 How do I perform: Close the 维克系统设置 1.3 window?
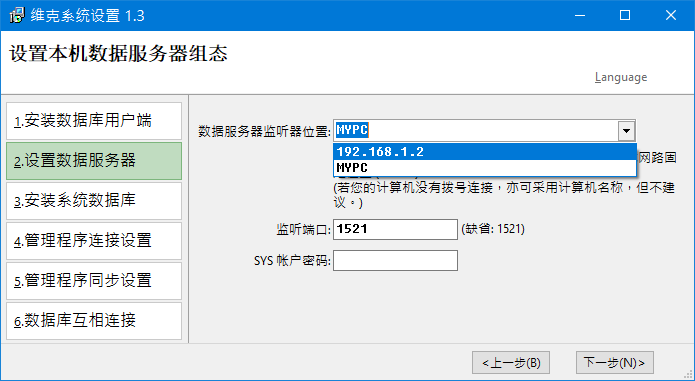coord(671,16)
